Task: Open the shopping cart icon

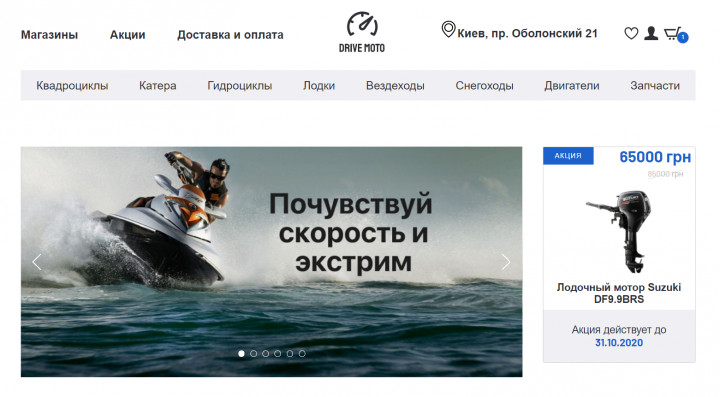Action: 673,34
